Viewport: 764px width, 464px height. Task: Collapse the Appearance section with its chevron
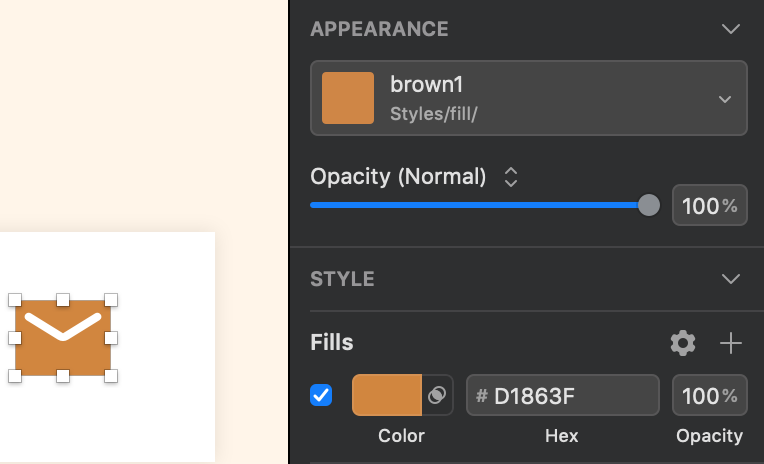click(731, 29)
